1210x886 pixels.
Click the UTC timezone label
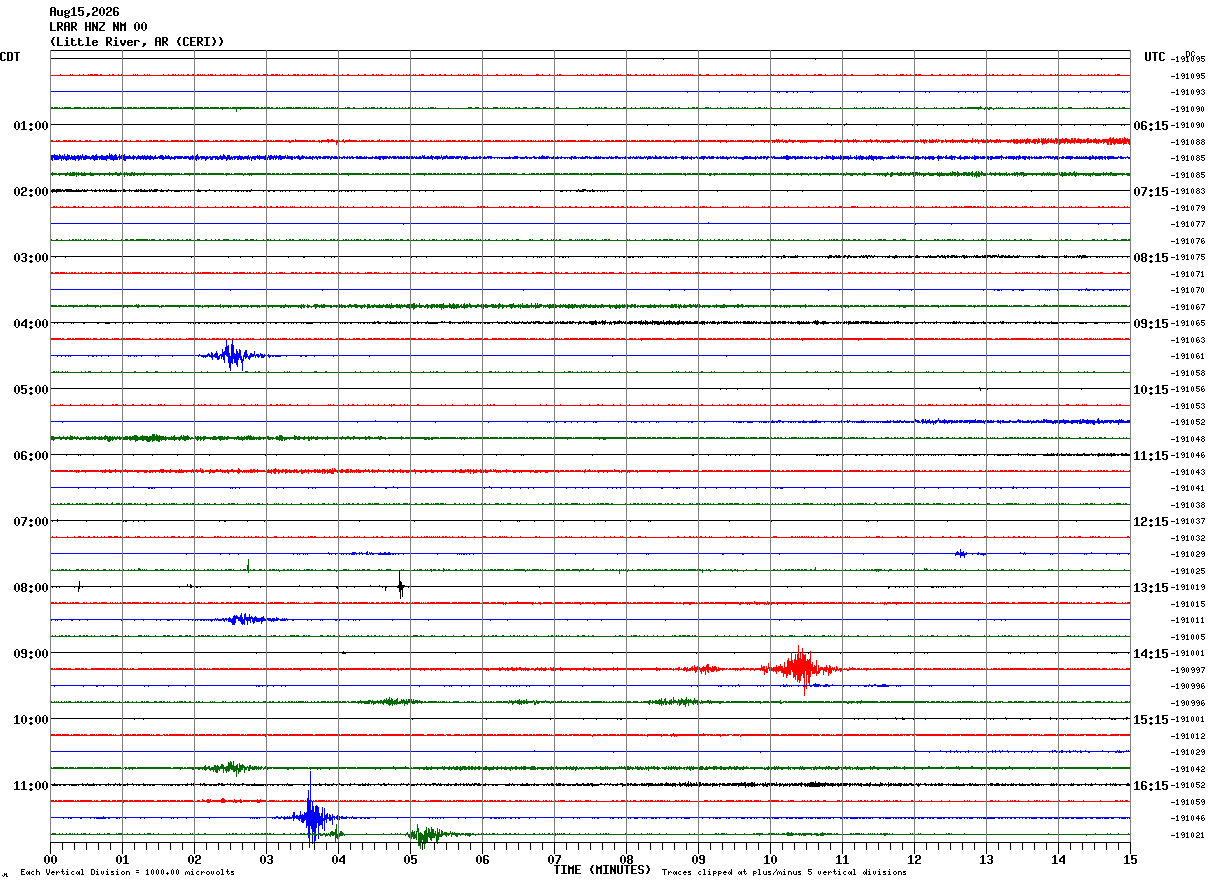click(x=1155, y=57)
